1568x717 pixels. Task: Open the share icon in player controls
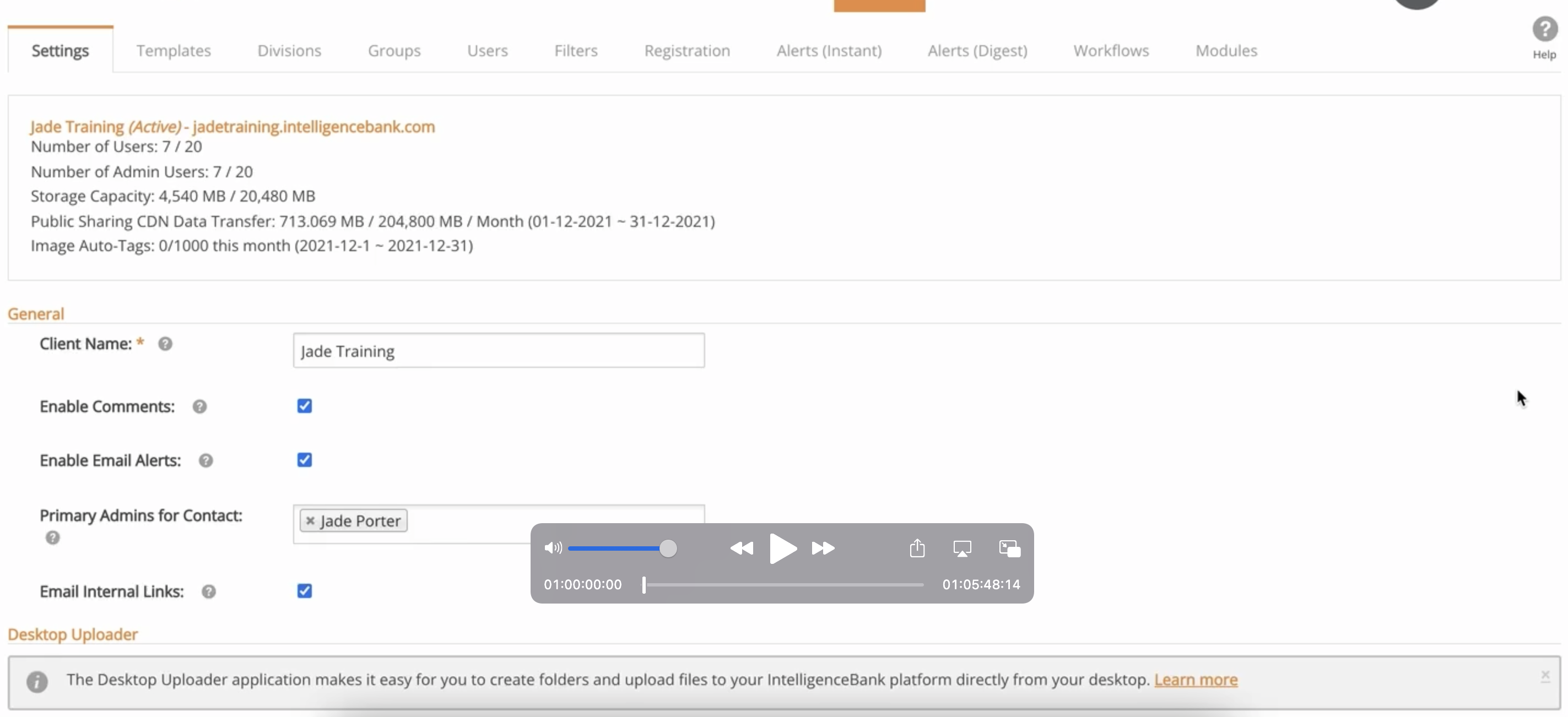[917, 548]
